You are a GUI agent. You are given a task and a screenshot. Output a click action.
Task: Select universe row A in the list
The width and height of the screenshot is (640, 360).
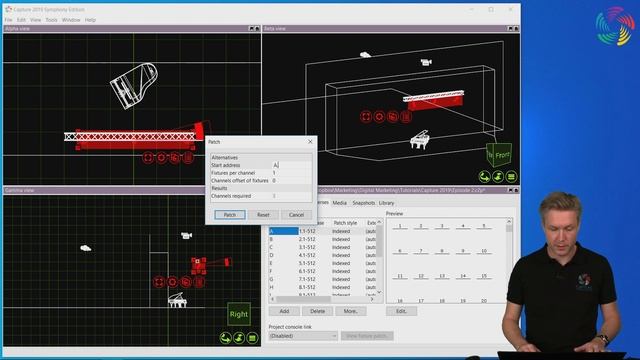[322, 231]
